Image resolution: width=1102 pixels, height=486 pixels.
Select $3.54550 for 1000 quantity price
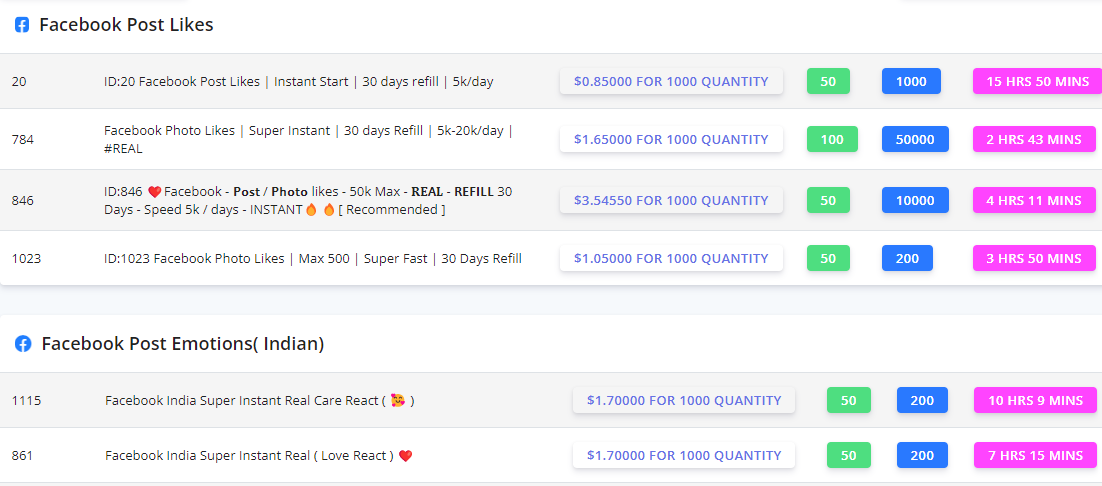click(671, 201)
